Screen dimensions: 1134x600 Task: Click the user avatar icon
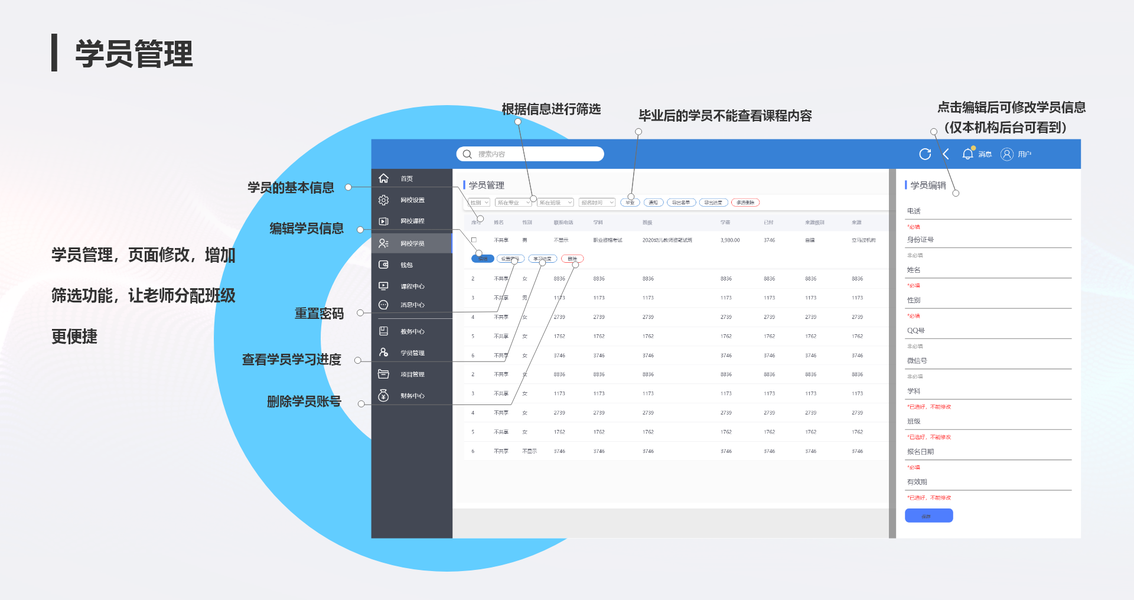1007,154
